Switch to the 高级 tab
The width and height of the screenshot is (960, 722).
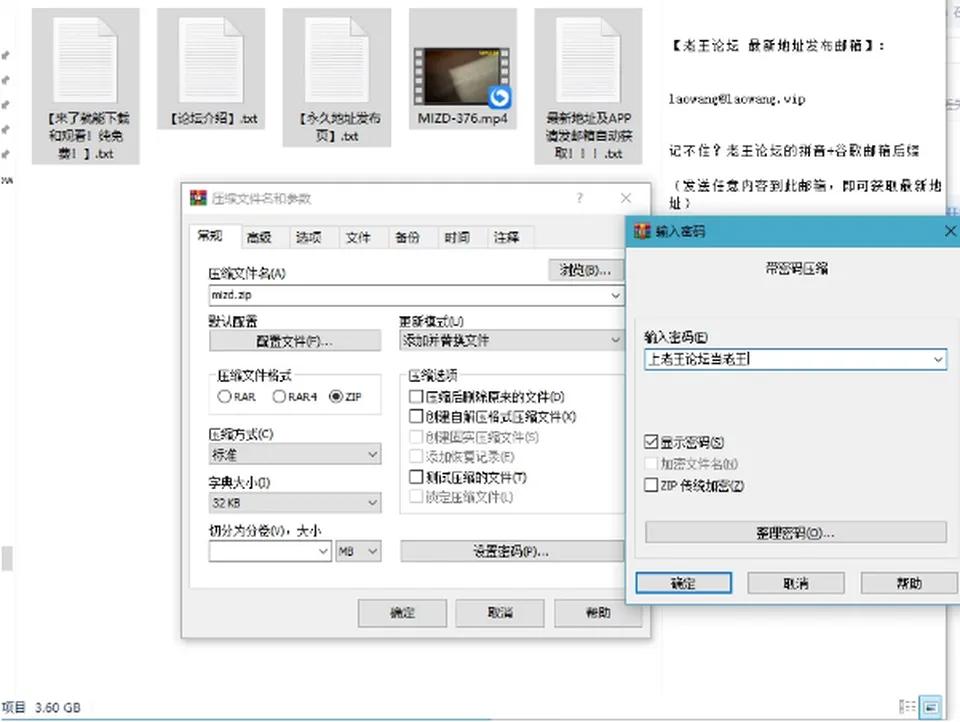[259, 238]
